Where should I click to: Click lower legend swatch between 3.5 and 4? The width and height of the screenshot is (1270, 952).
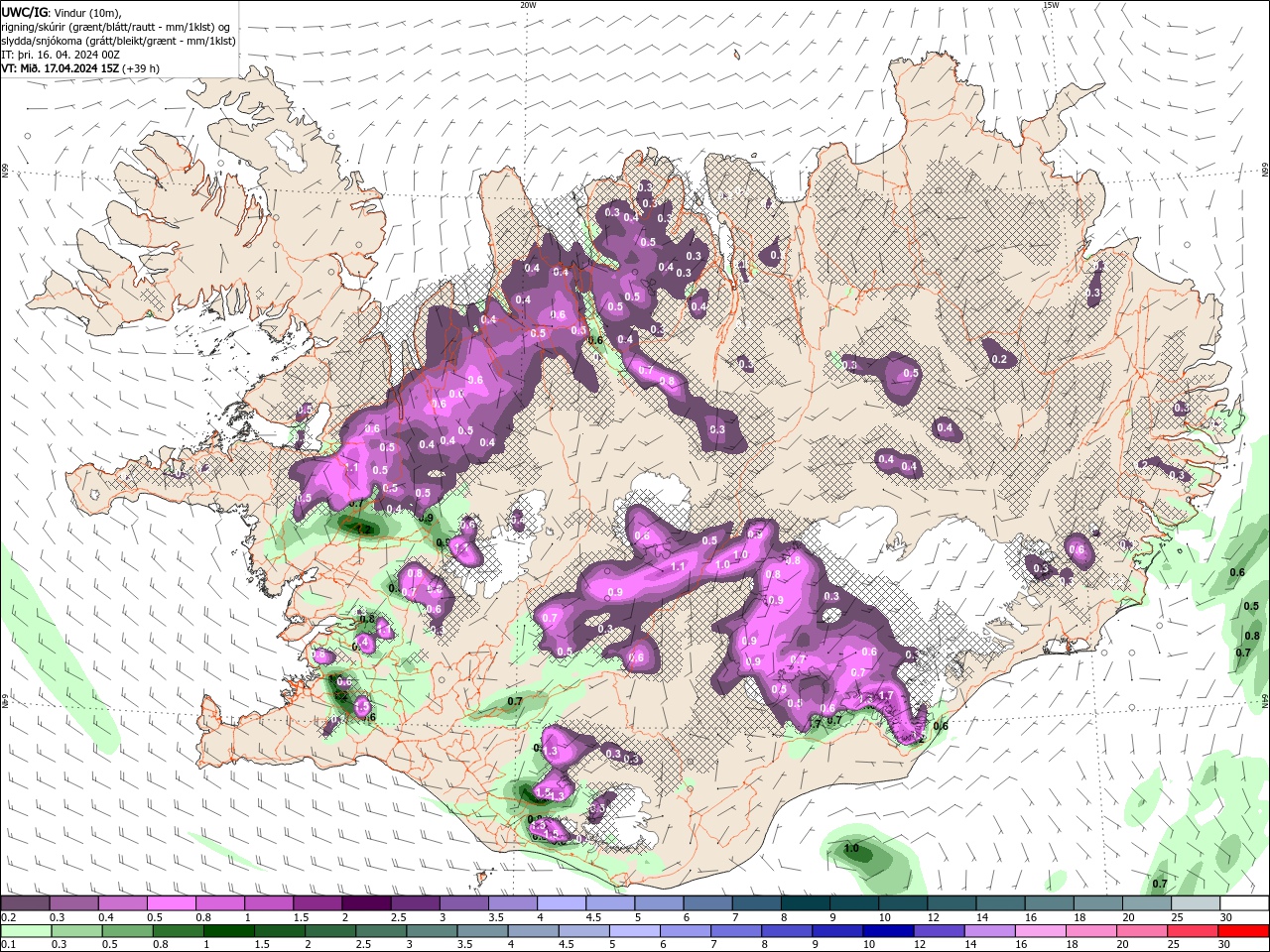pos(482,931)
